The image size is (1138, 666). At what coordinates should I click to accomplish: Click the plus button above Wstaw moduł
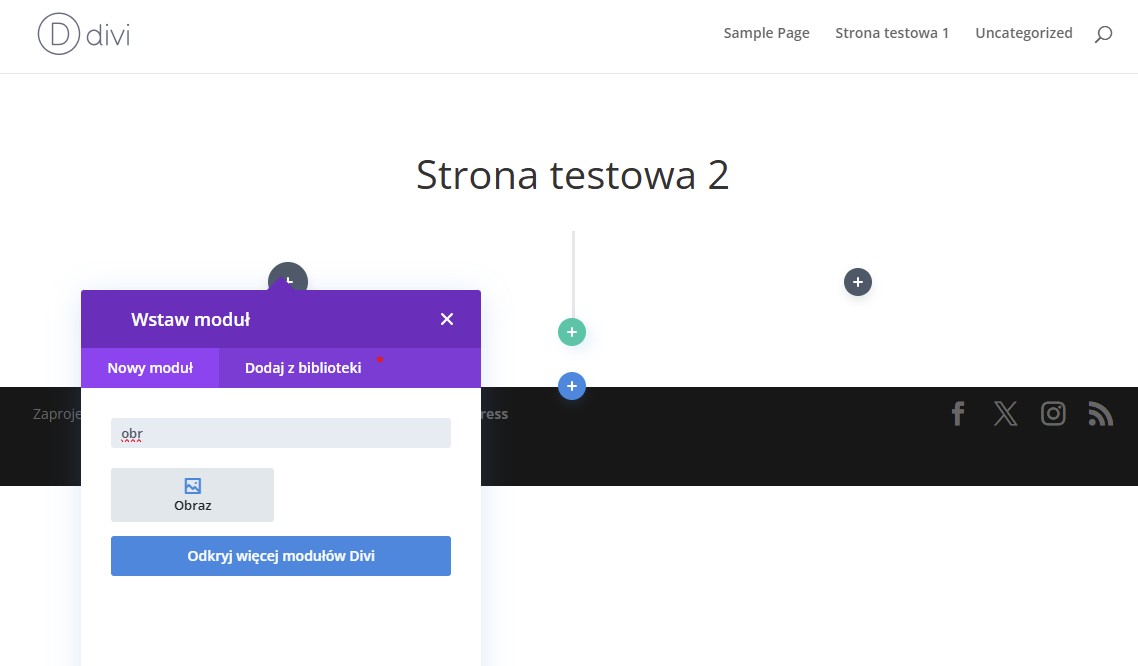[x=288, y=277]
